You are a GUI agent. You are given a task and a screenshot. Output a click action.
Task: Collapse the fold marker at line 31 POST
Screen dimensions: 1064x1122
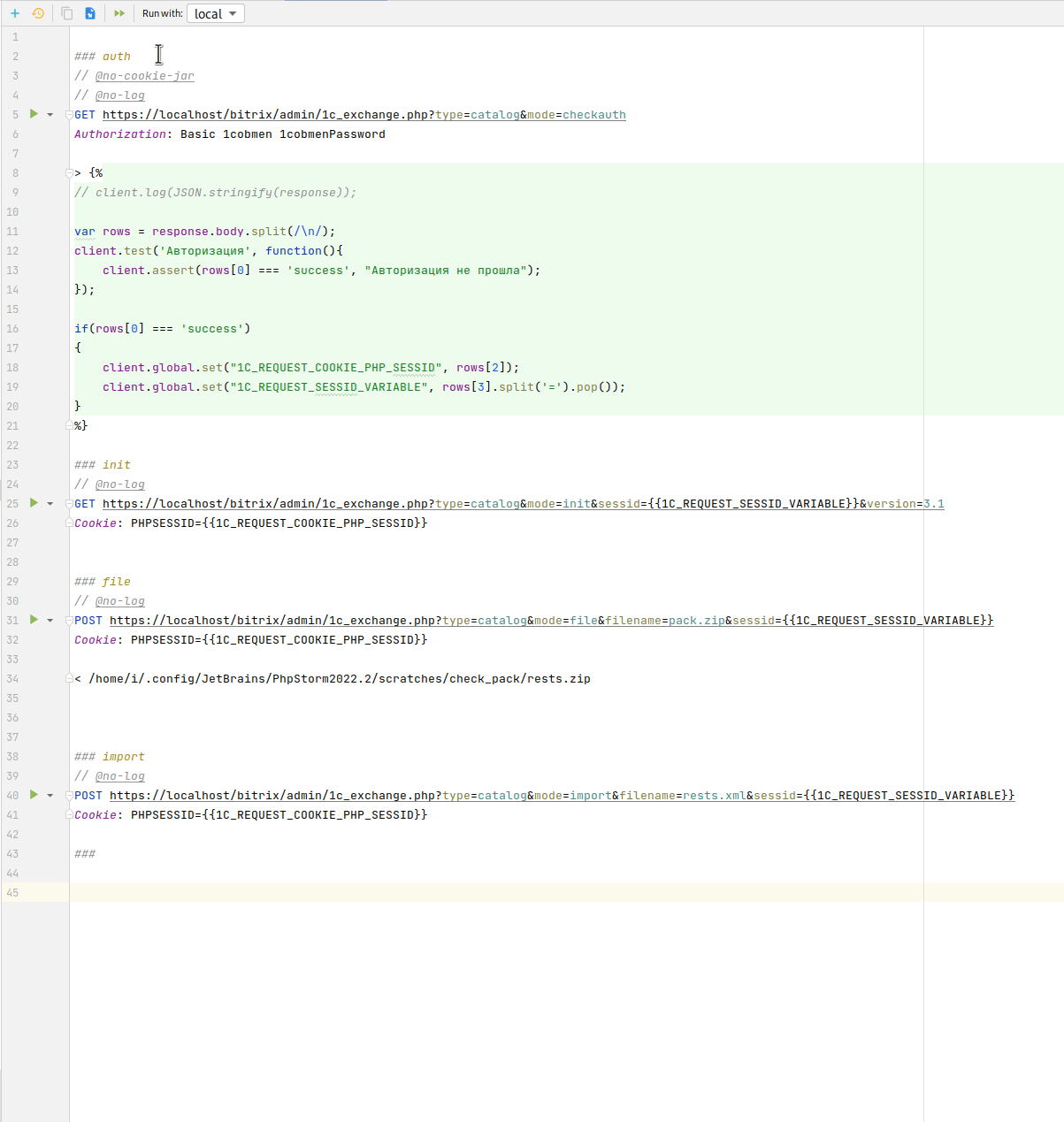pos(69,621)
